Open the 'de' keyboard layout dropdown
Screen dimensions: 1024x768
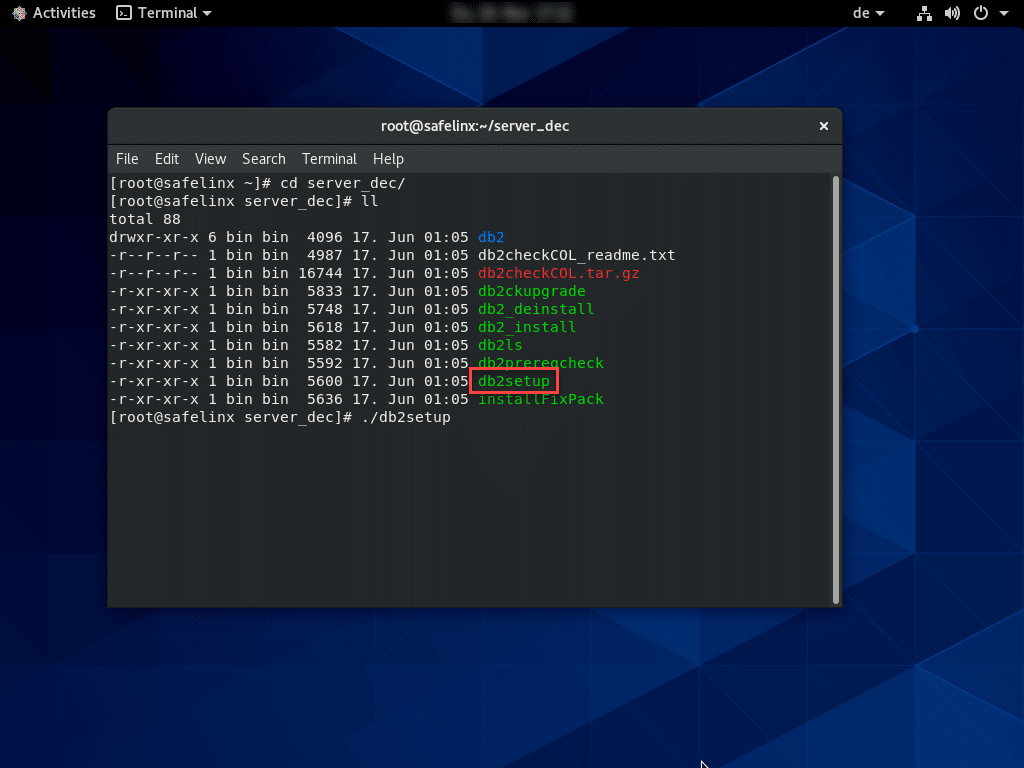[x=866, y=13]
